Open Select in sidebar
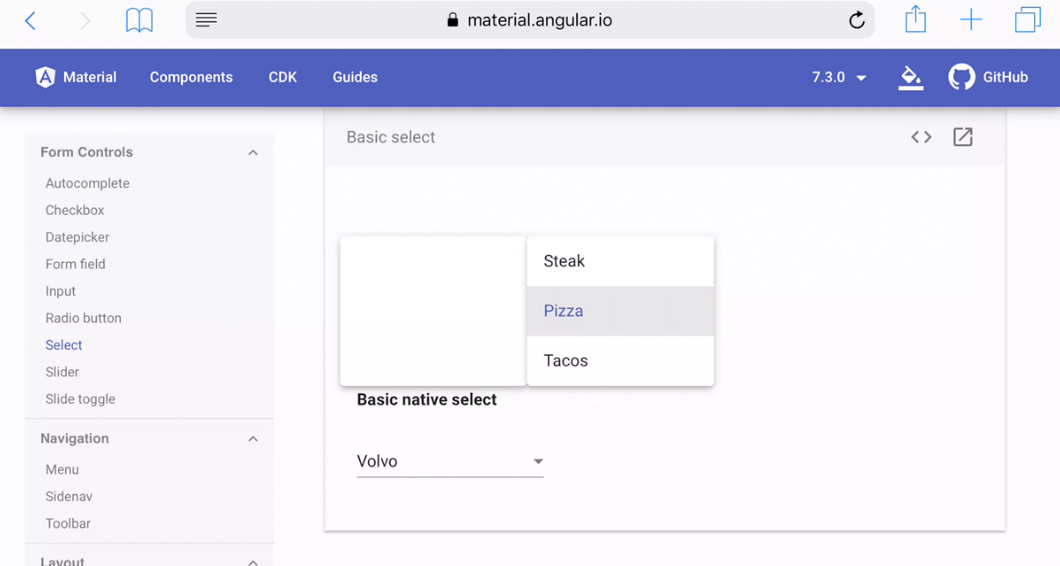 point(64,345)
